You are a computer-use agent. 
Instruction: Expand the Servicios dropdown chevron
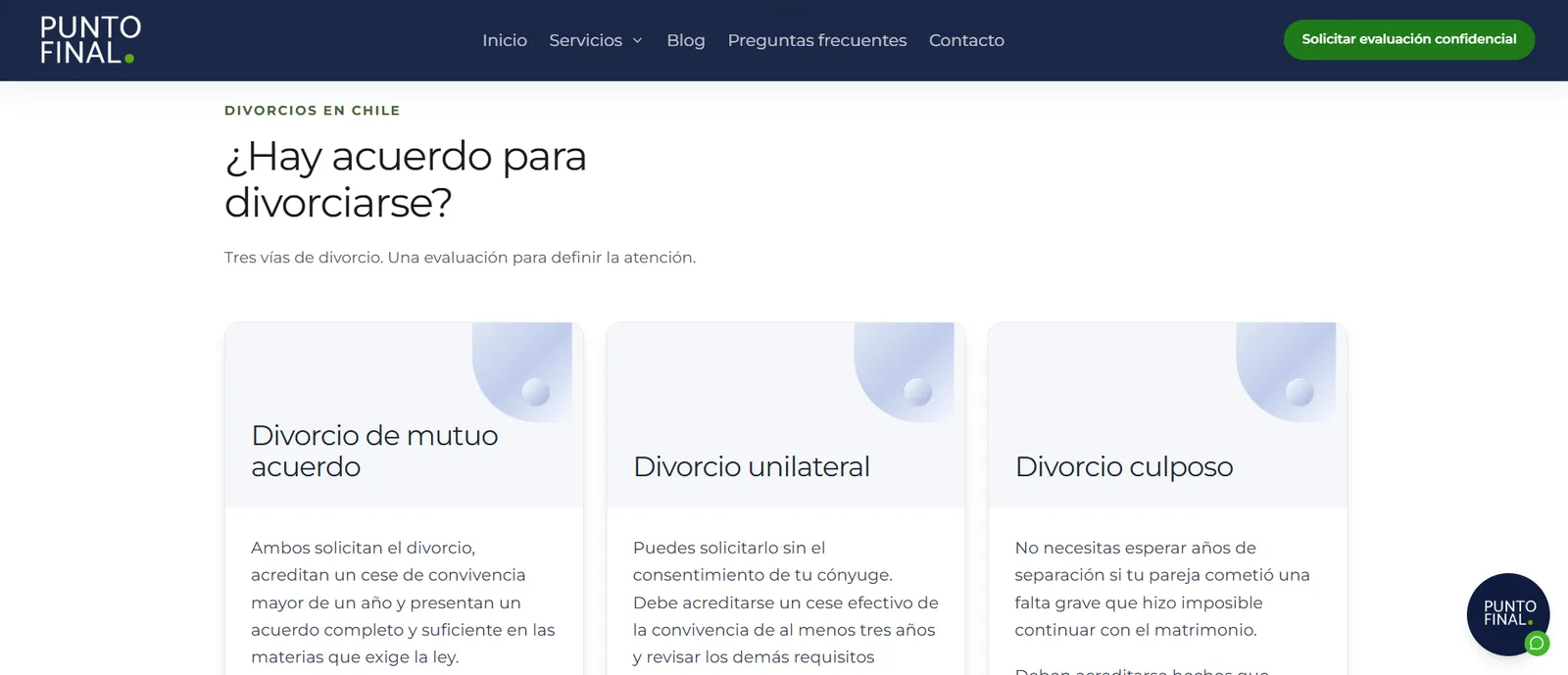[637, 40]
